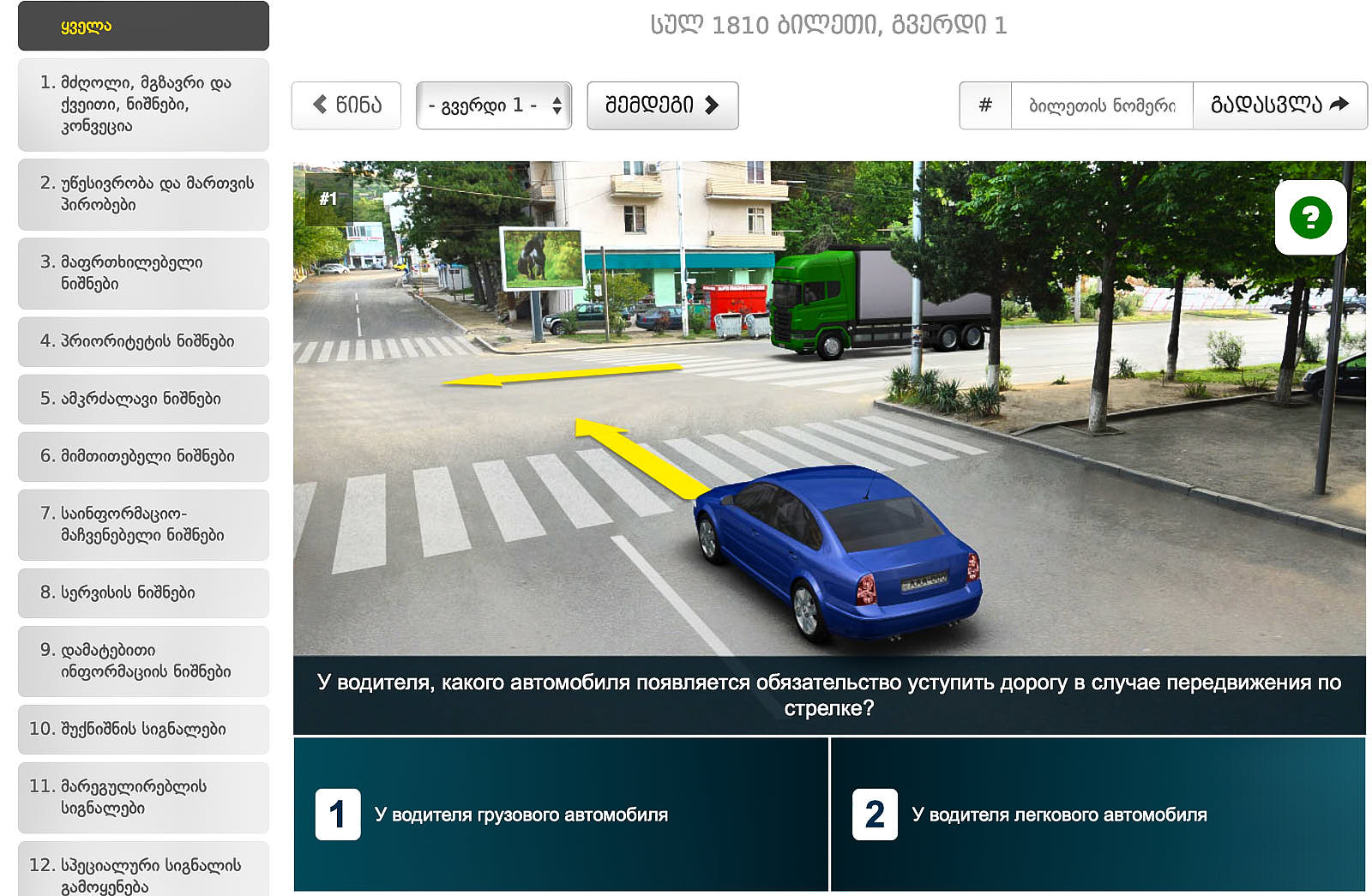The width and height of the screenshot is (1372, 896).
Task: Open the გვერდი 1 page dropdown
Action: 494,105
